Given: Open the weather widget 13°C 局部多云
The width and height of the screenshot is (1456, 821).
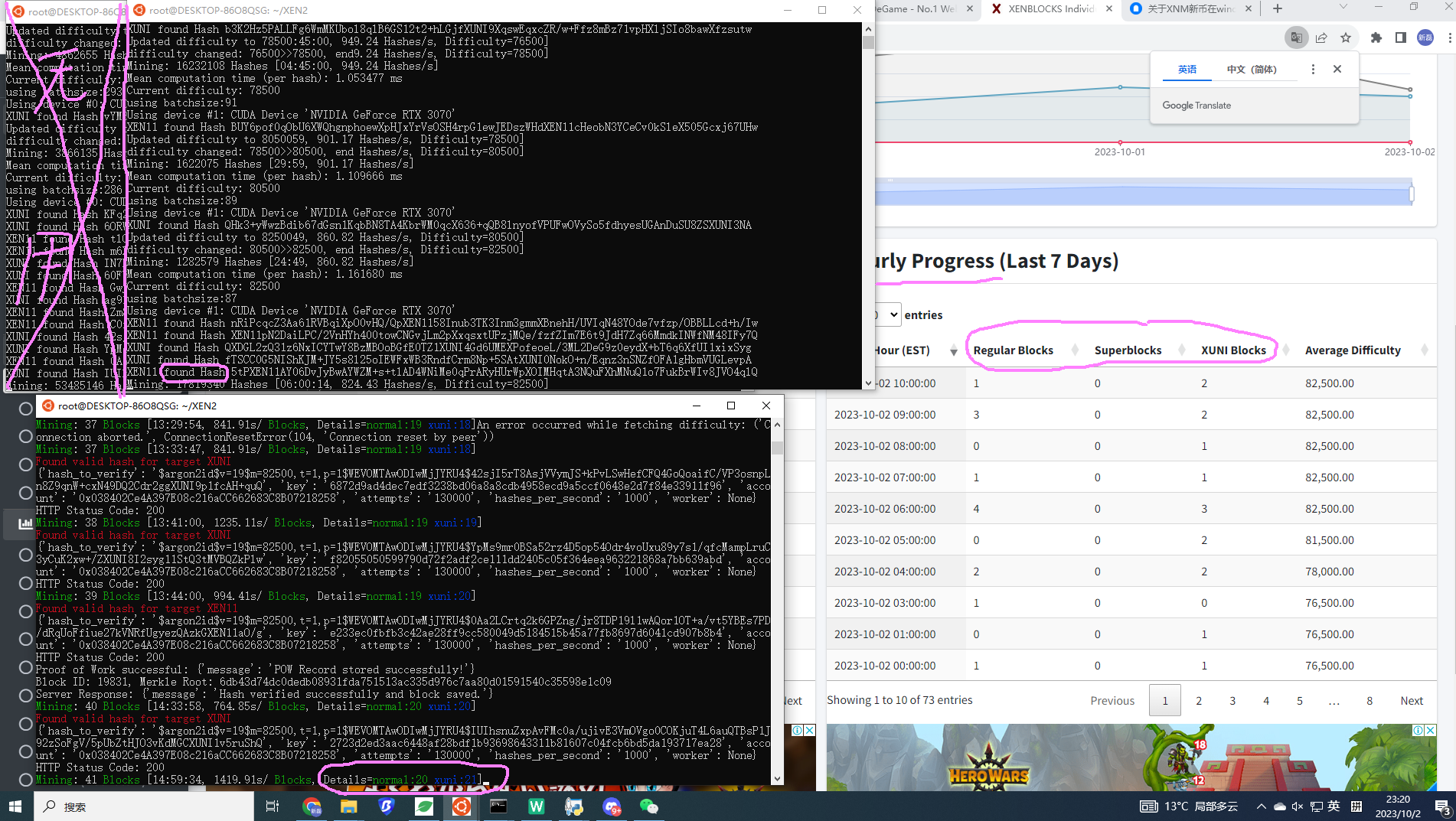Looking at the screenshot, I should [1189, 806].
